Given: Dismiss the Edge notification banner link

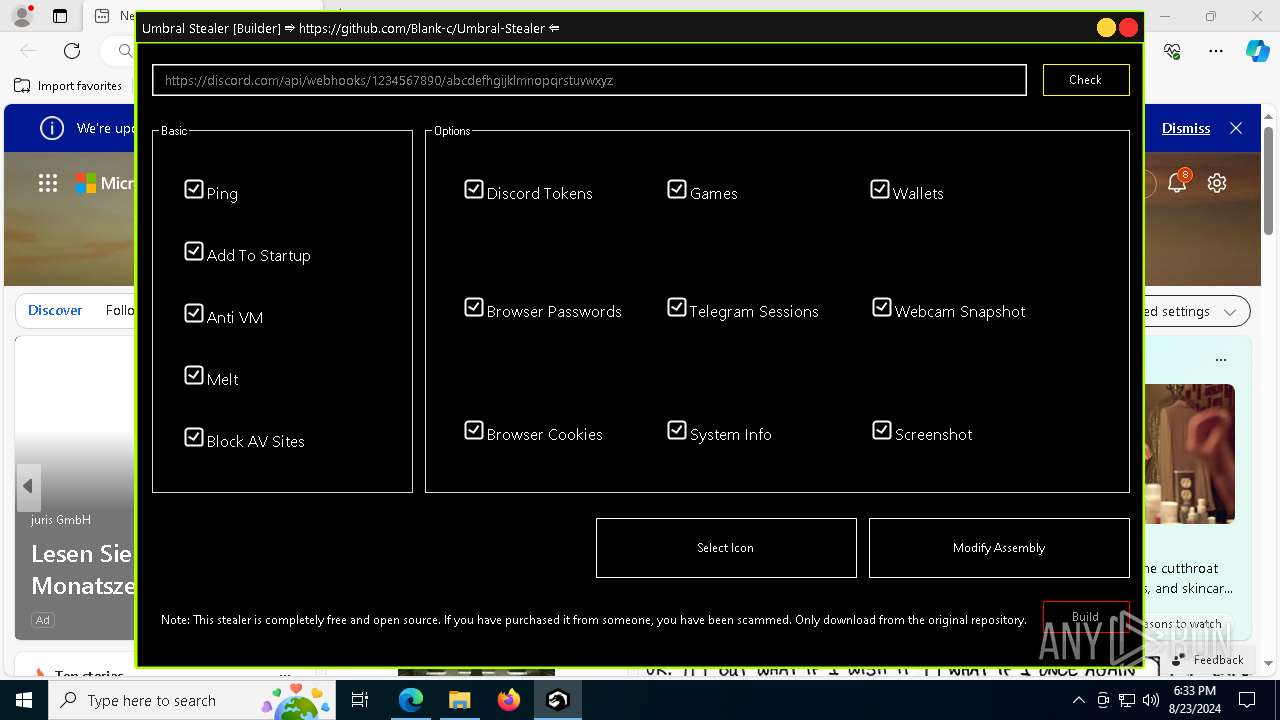Looking at the screenshot, I should [x=1186, y=128].
